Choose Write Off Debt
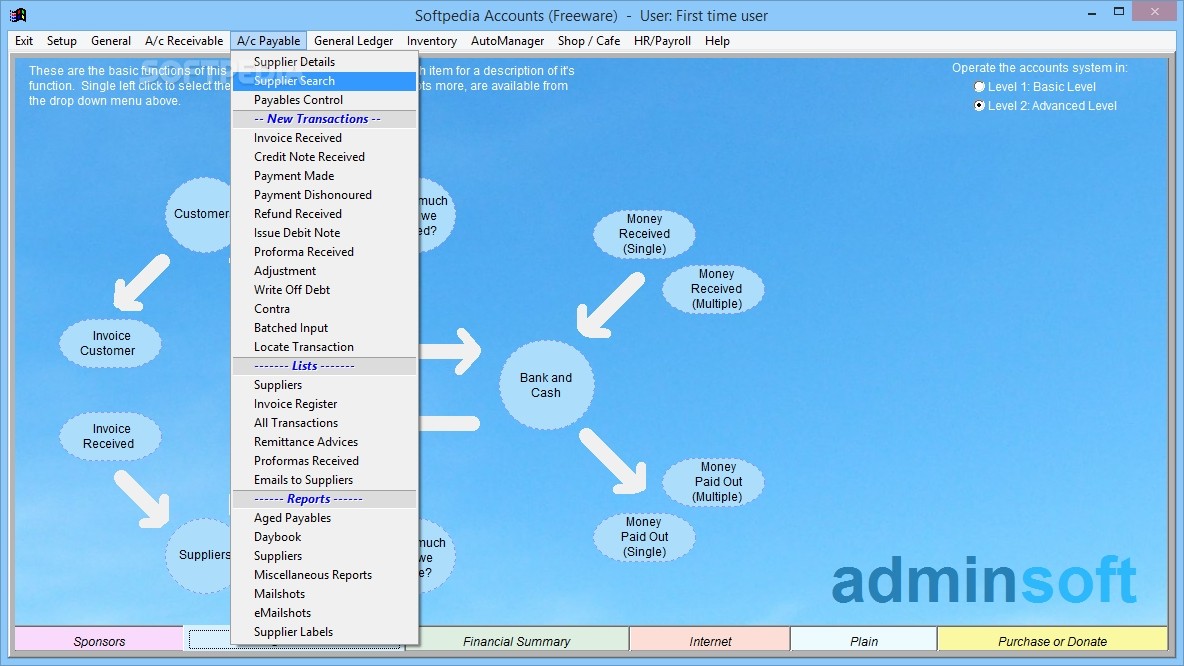 click(325, 290)
